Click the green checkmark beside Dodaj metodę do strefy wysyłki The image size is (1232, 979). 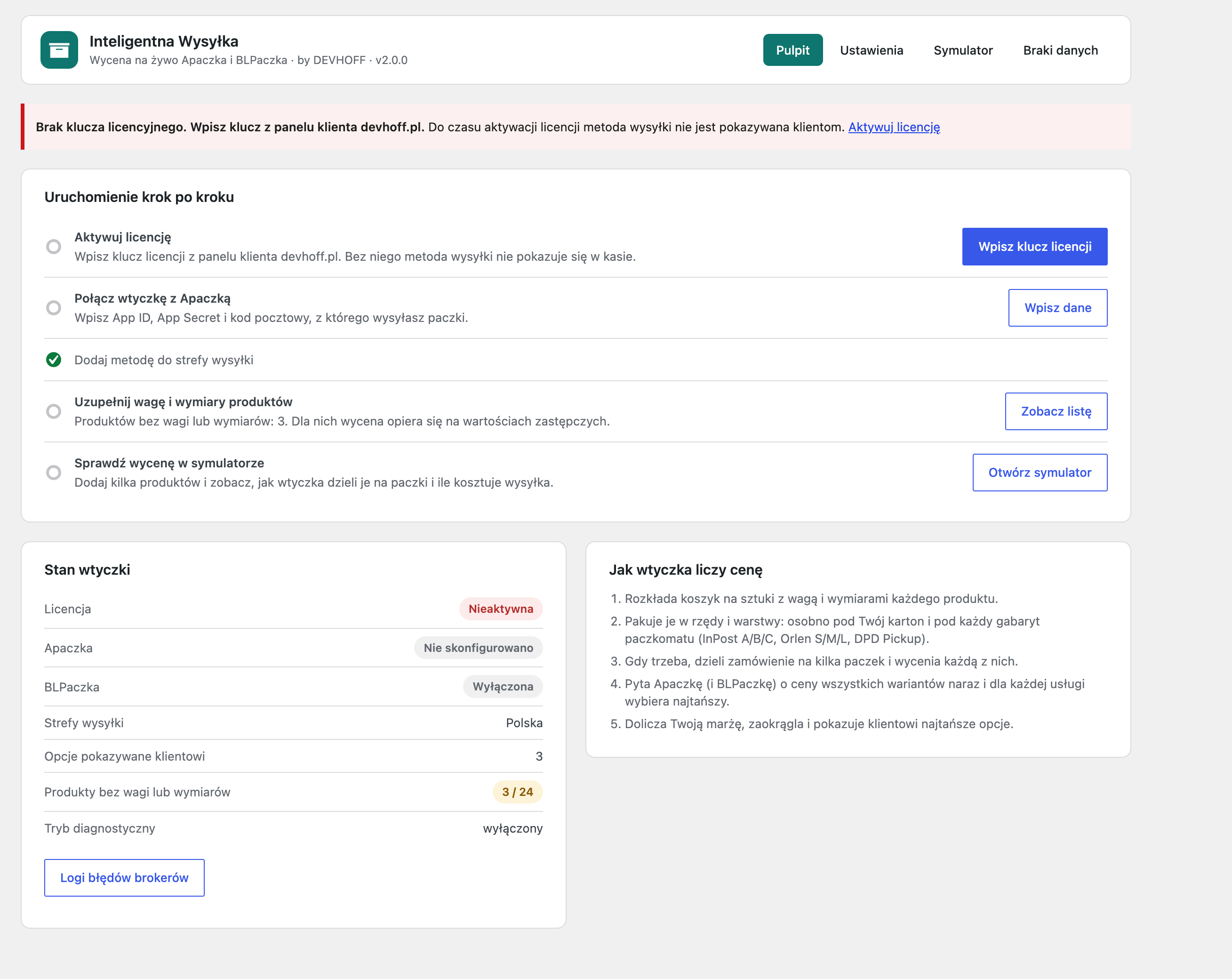(x=54, y=360)
